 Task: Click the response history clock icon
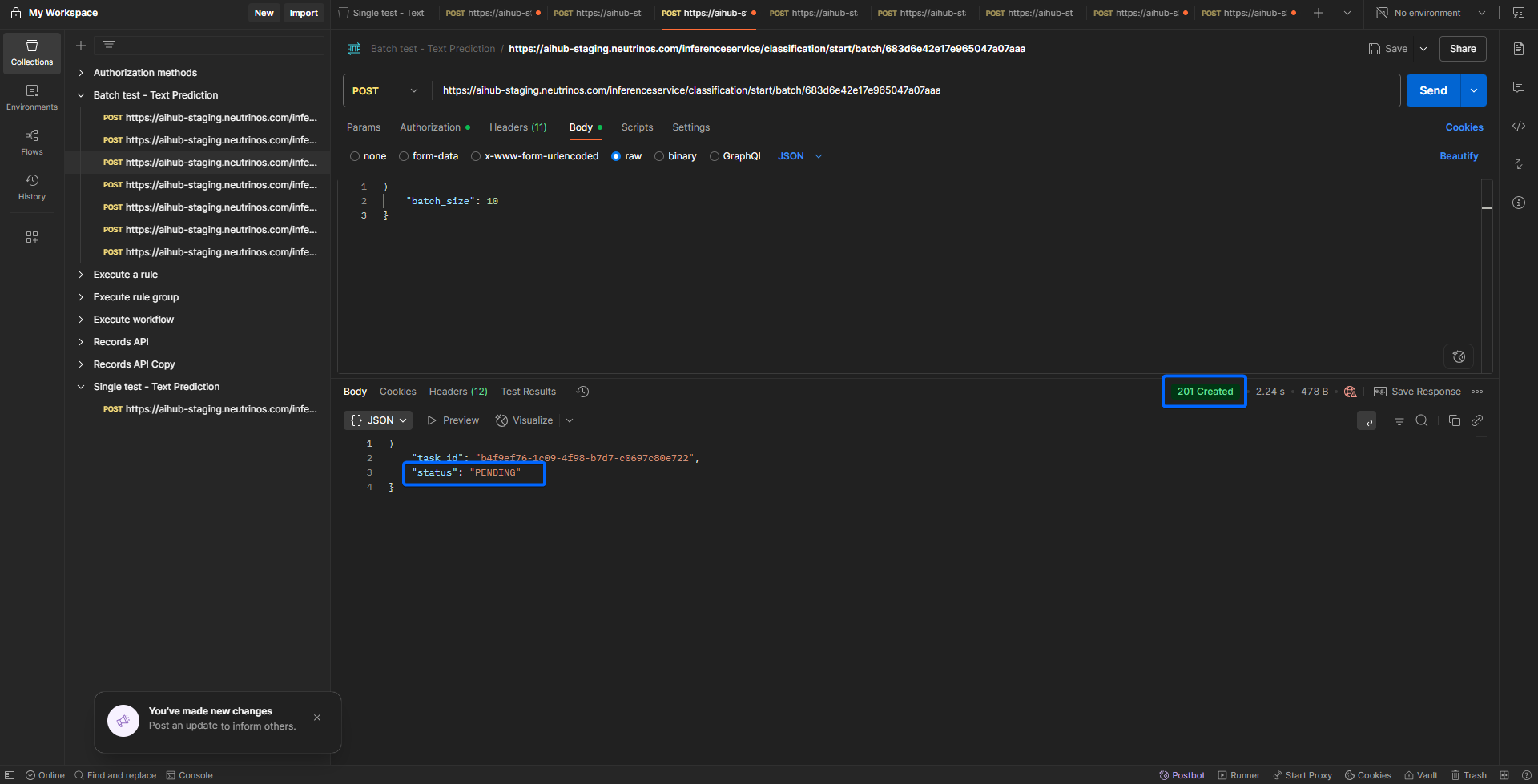583,392
